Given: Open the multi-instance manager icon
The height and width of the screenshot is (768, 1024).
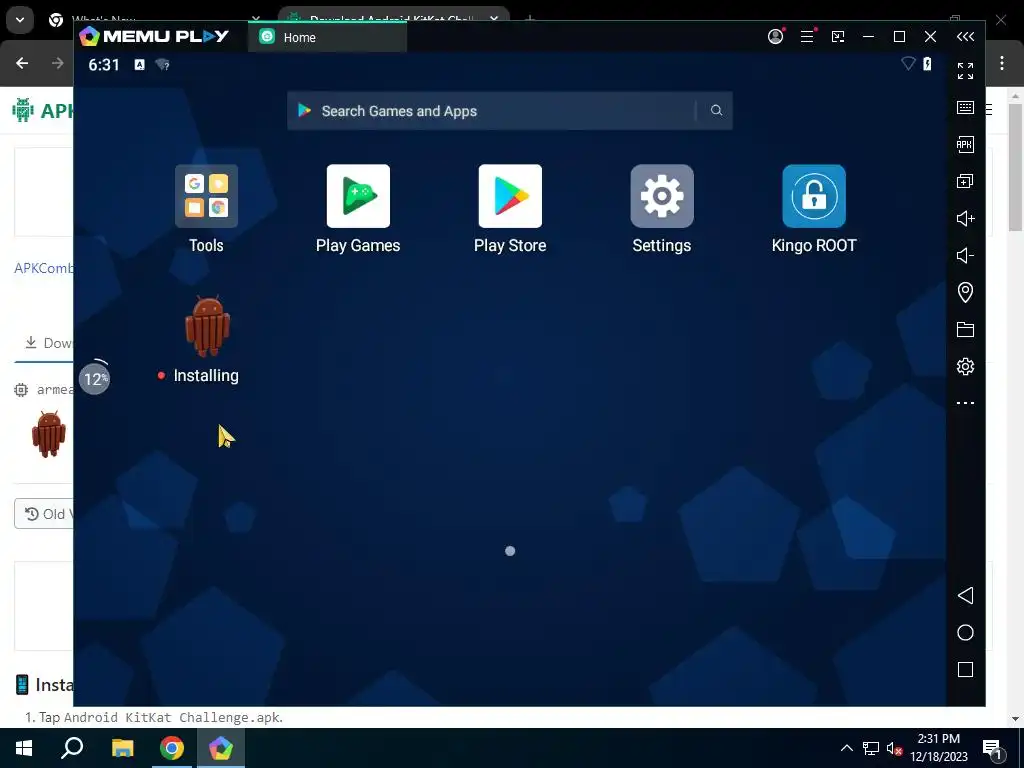Looking at the screenshot, I should click(x=965, y=182).
